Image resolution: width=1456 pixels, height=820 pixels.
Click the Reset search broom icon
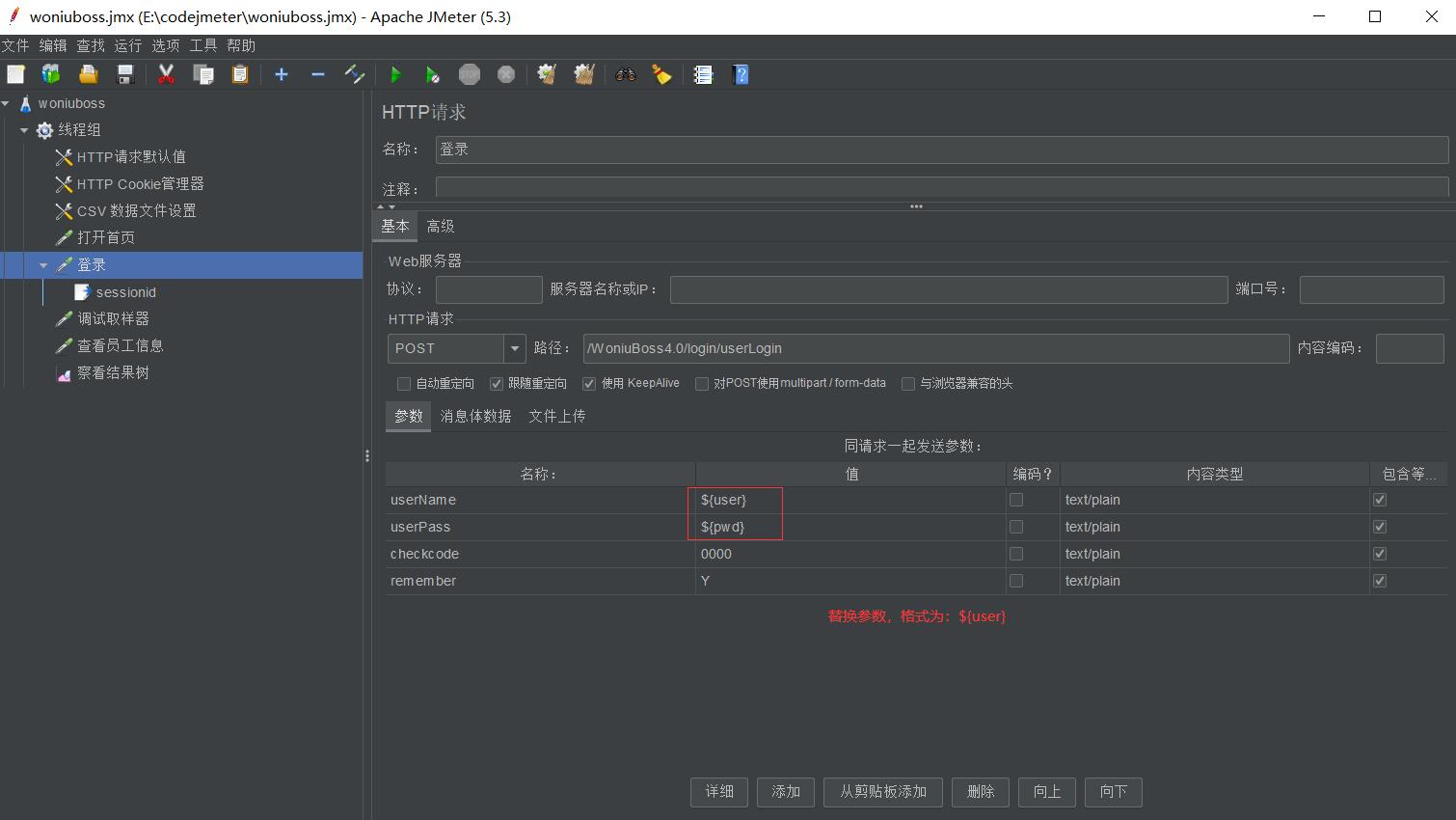662,74
